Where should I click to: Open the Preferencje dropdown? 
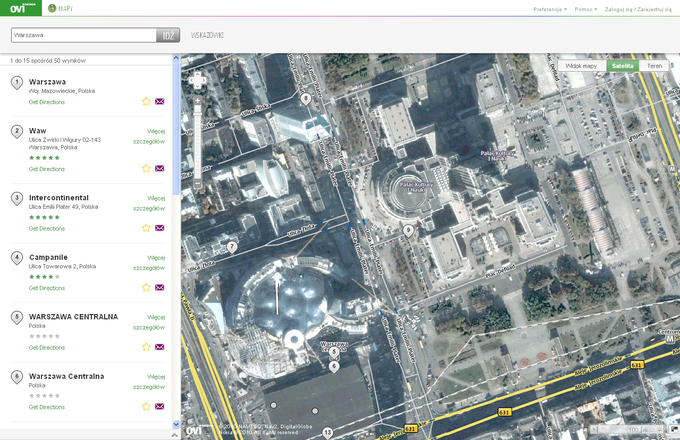549,9
